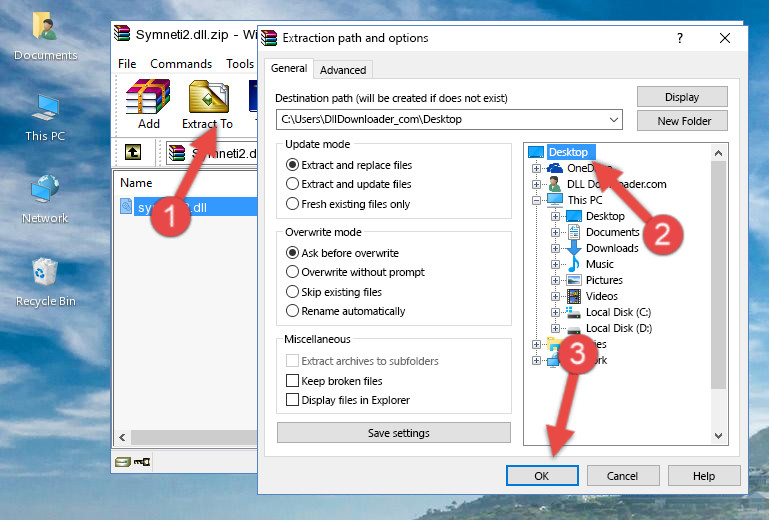Select Local Disk (C:) drive icon
Viewport: 769px width, 520px height.
pyautogui.click(x=573, y=312)
